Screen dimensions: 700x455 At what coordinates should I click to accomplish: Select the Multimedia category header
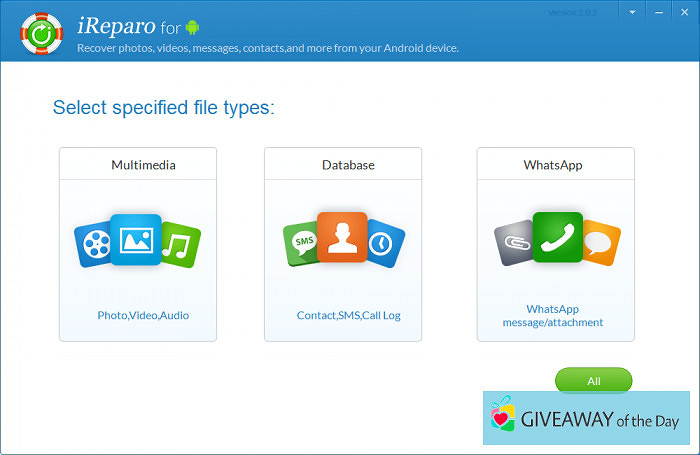pyautogui.click(x=143, y=165)
